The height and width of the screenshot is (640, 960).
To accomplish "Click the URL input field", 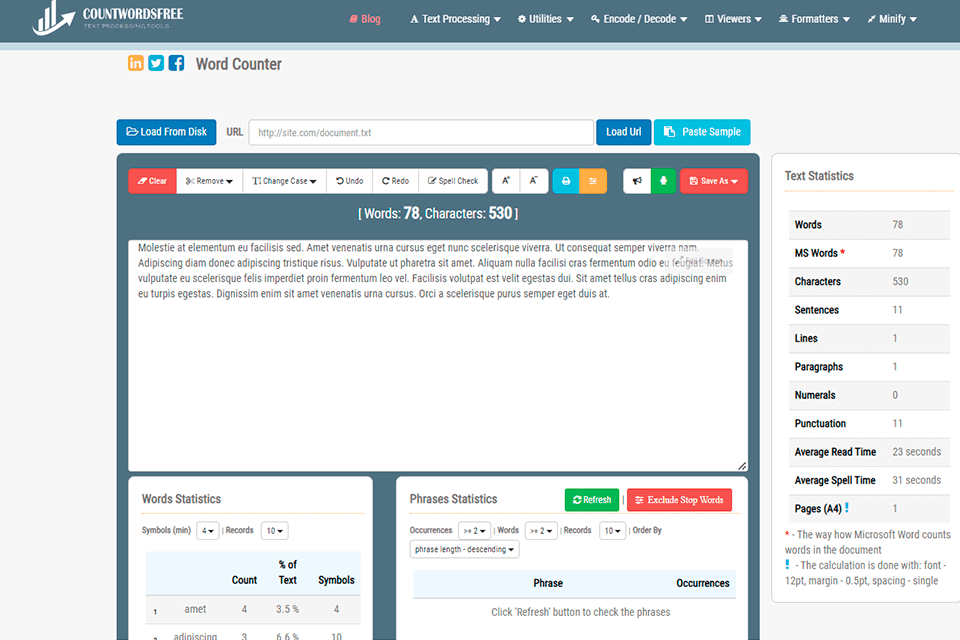I will tap(421, 132).
